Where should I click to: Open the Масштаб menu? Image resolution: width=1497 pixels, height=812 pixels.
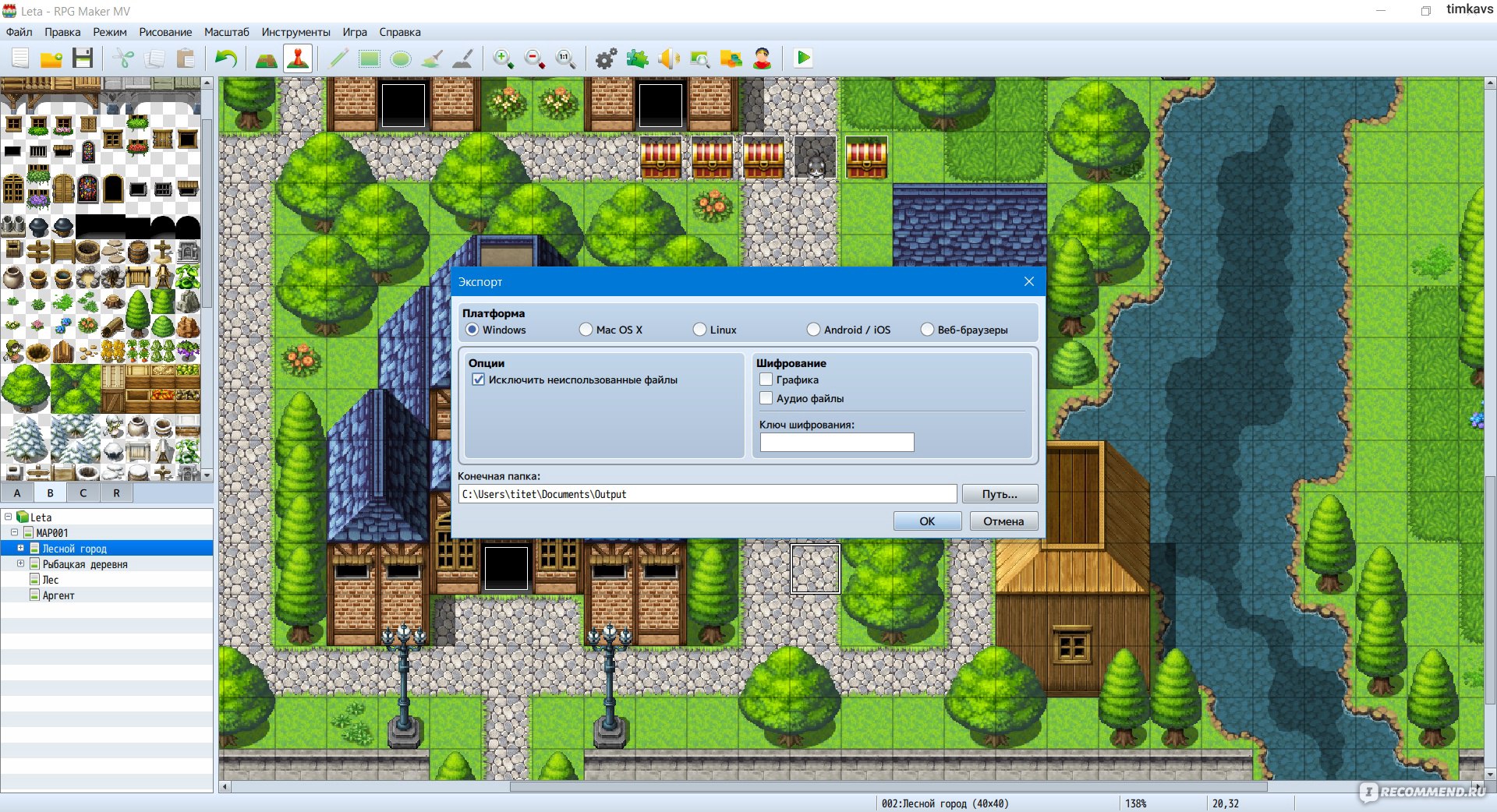coord(226,32)
